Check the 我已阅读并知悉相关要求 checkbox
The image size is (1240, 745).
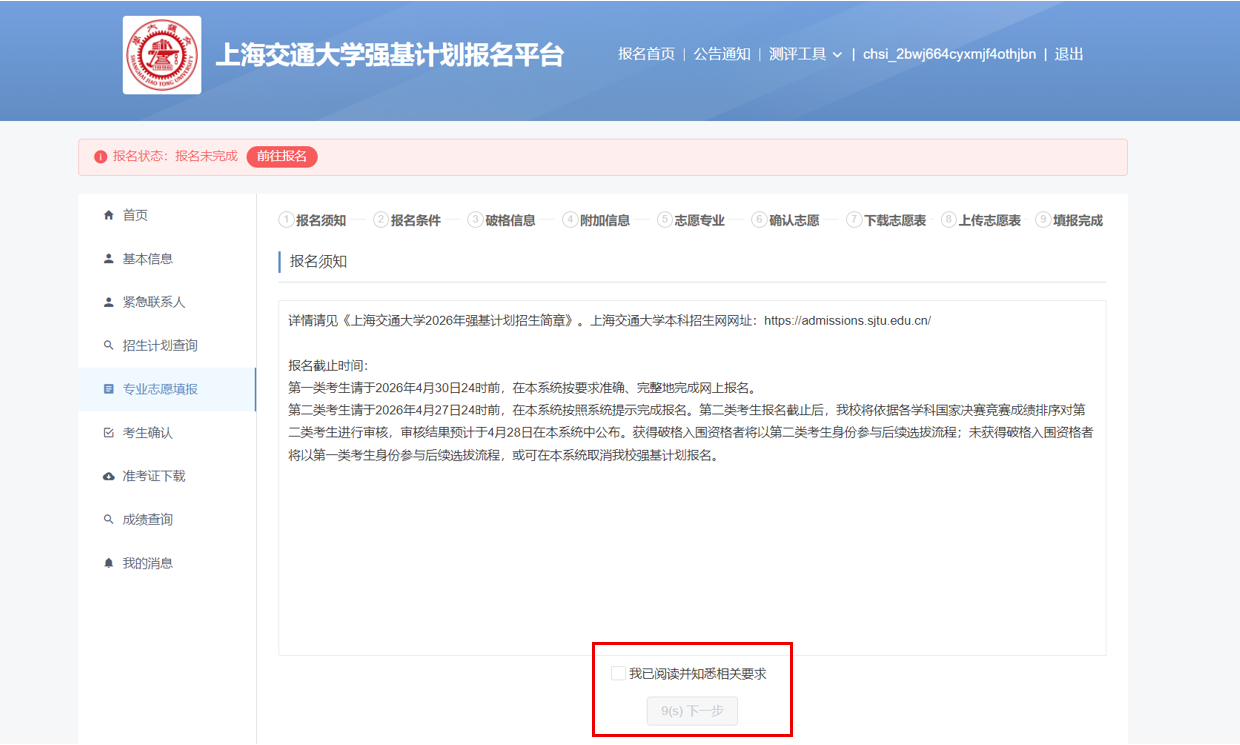618,674
